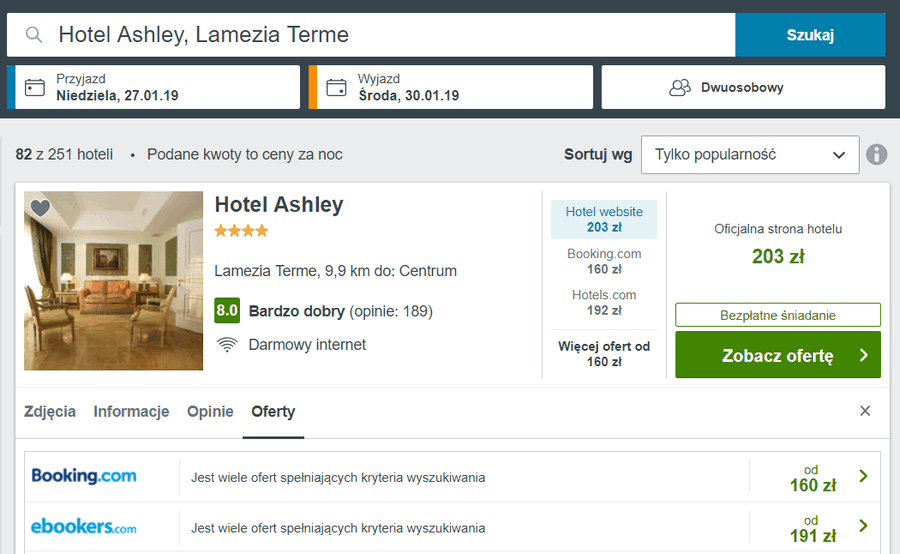Select the Hotels.com 192 zł price link
Viewport: 900px width, 554px height.
click(x=604, y=302)
